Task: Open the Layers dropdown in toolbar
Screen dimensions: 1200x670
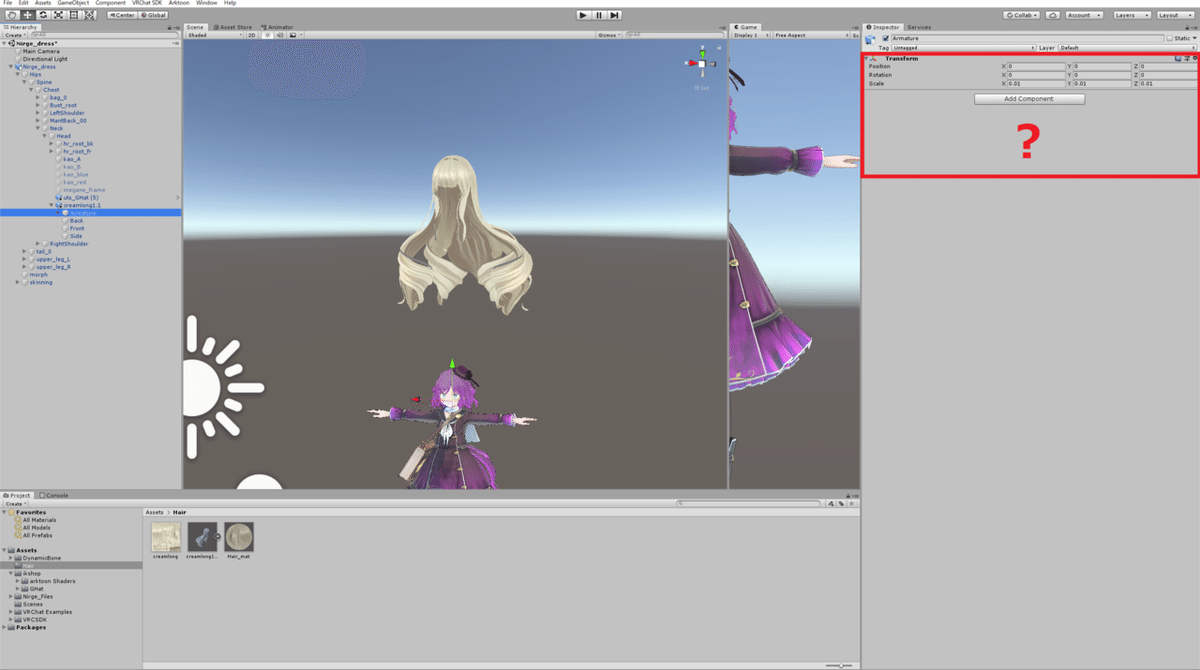Action: (1131, 15)
